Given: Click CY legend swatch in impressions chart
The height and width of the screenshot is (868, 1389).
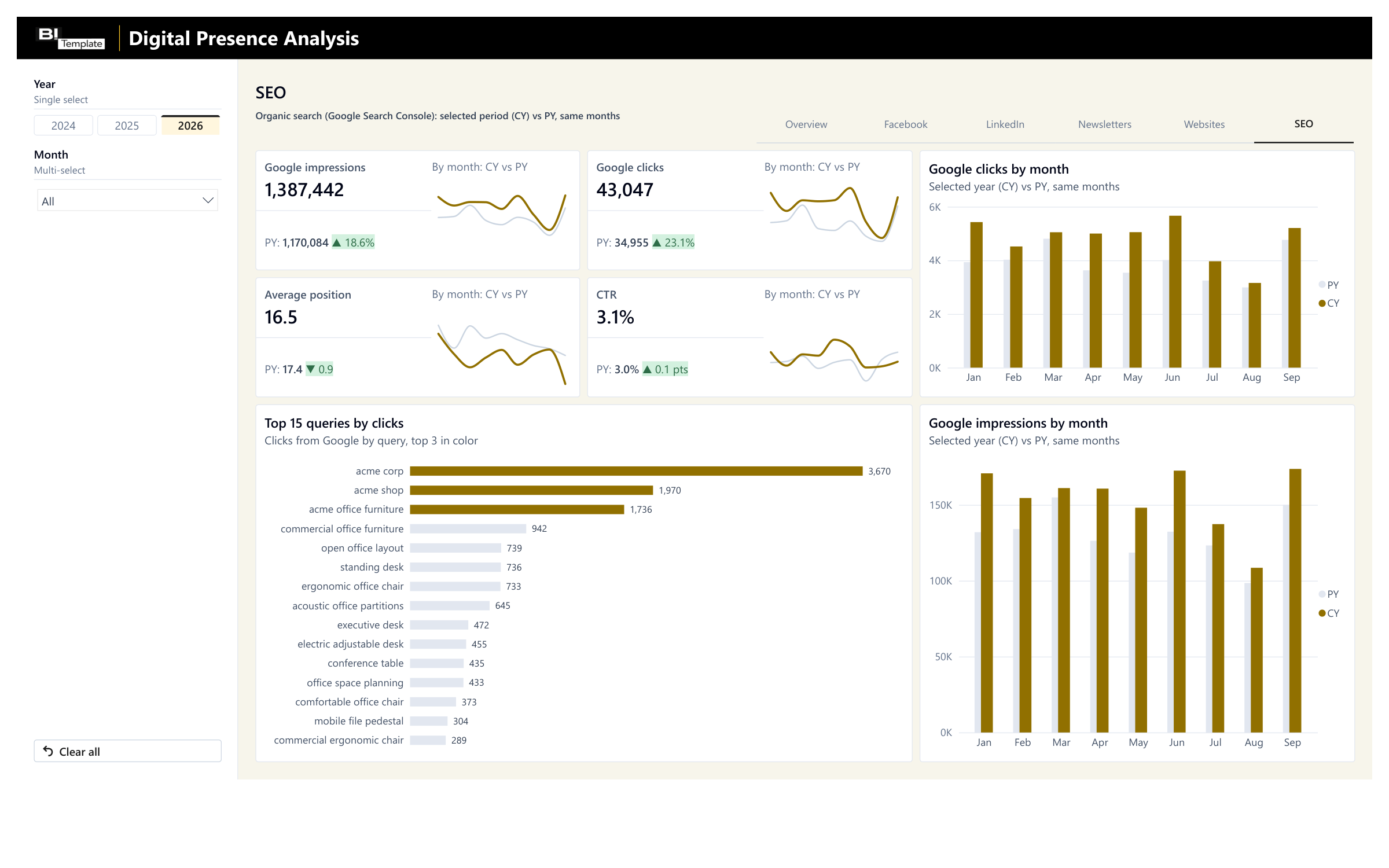Looking at the screenshot, I should point(1322,613).
